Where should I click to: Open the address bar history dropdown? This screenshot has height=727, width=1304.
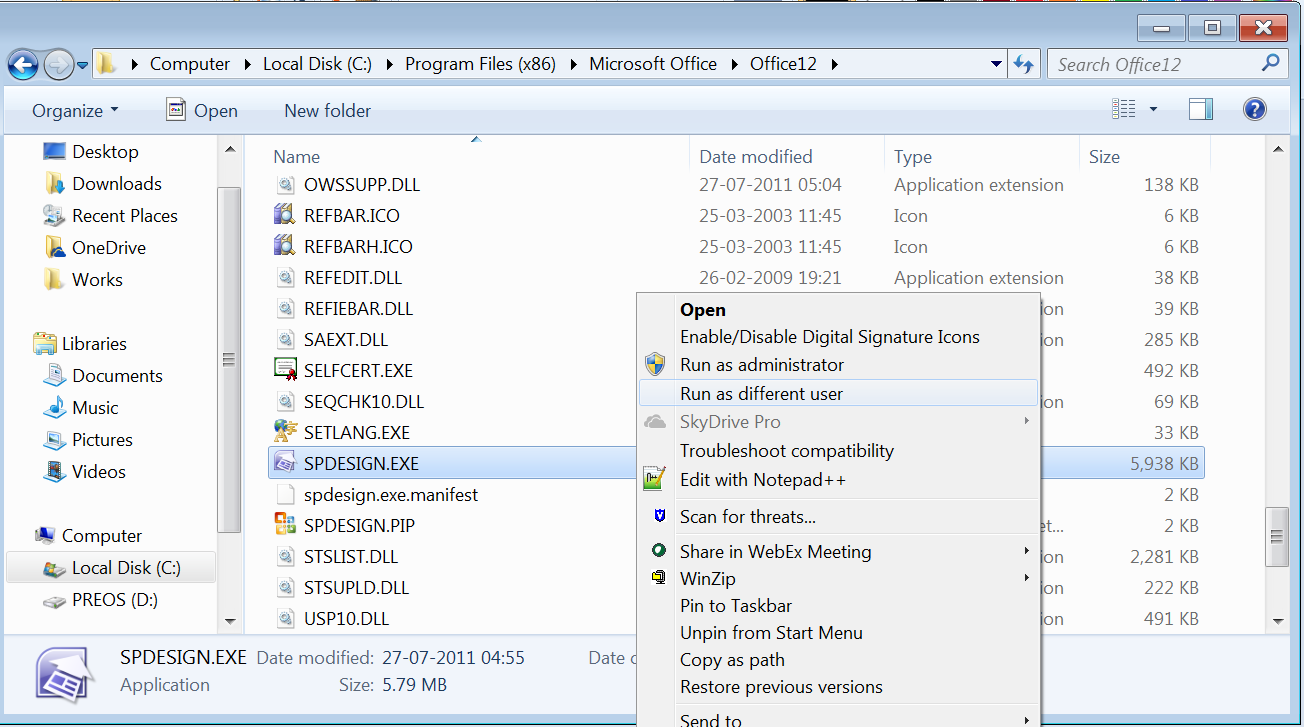996,64
